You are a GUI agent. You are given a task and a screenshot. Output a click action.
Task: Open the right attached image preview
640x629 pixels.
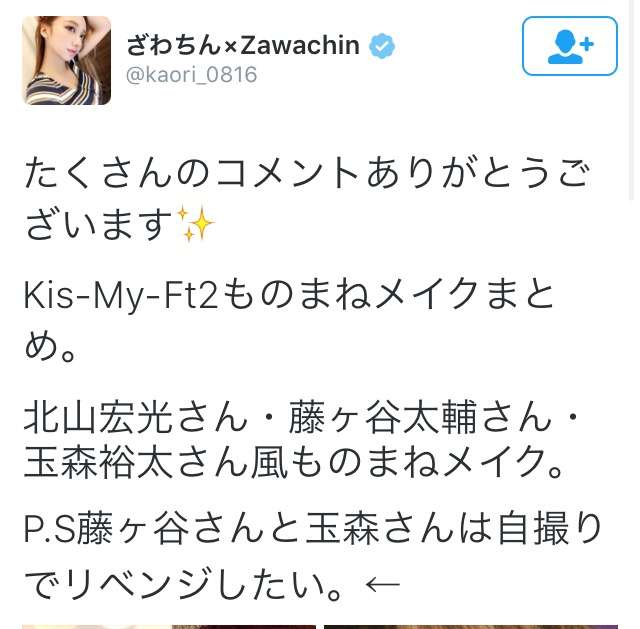click(x=471, y=627)
